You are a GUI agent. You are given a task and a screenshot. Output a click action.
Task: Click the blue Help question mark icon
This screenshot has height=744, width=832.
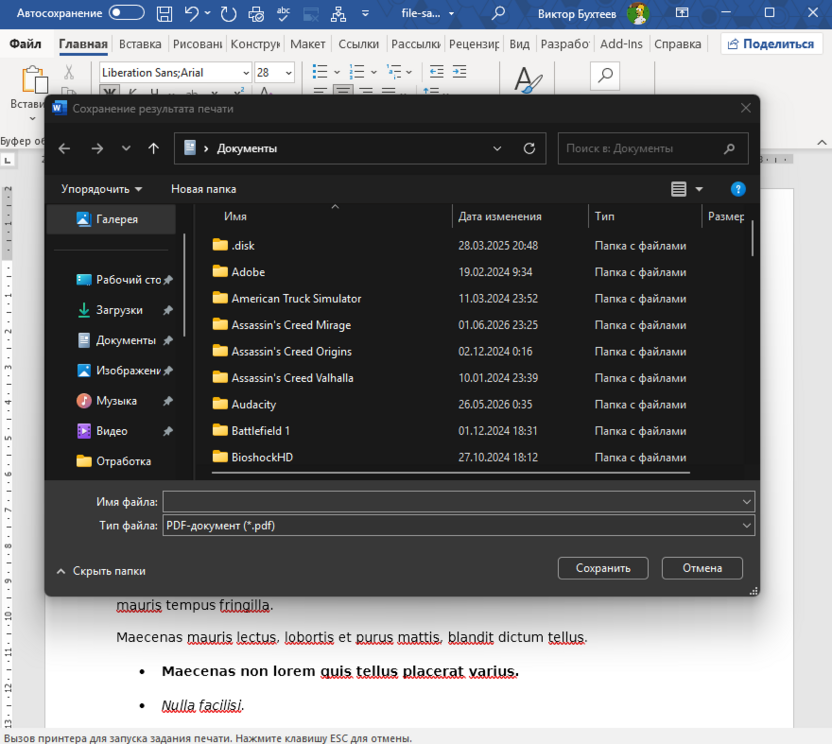tap(738, 189)
